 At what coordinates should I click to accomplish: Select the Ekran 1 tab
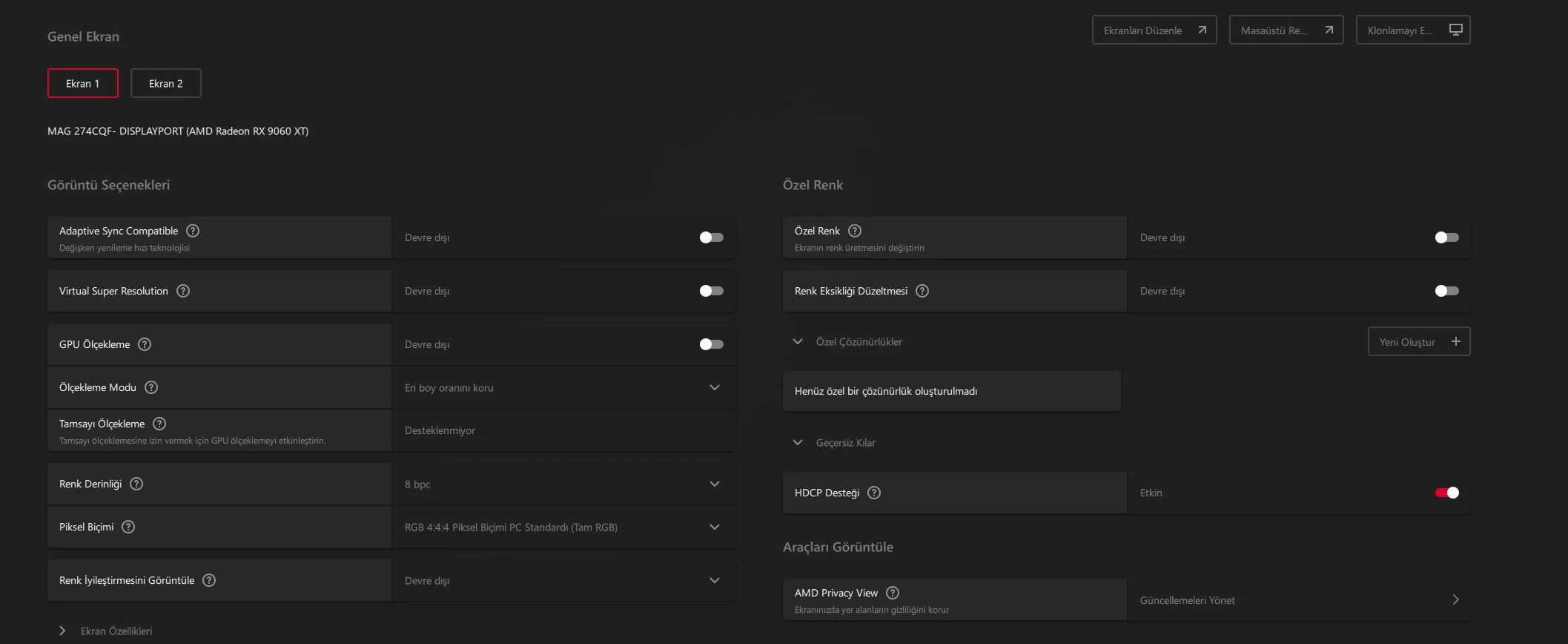pos(82,83)
